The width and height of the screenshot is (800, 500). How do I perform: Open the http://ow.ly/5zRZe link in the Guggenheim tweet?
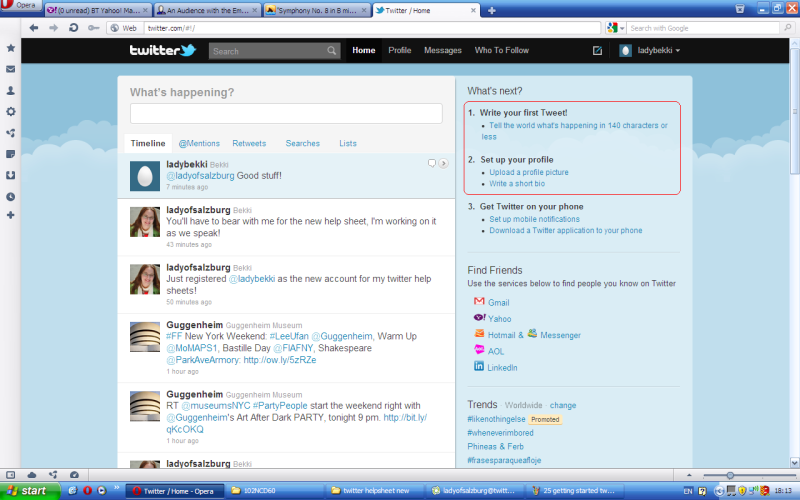280,360
